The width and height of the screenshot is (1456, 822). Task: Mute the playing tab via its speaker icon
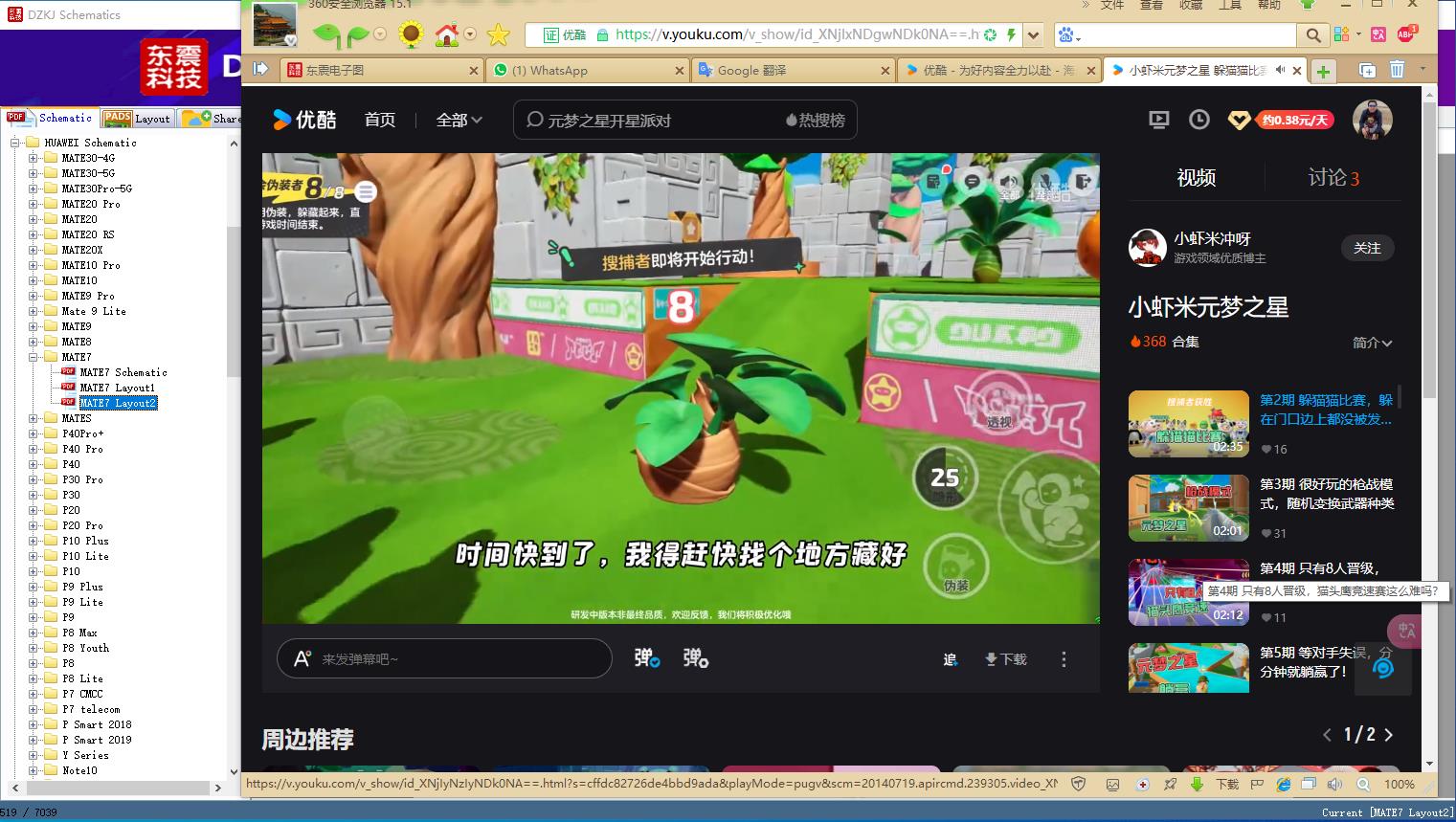point(1280,70)
